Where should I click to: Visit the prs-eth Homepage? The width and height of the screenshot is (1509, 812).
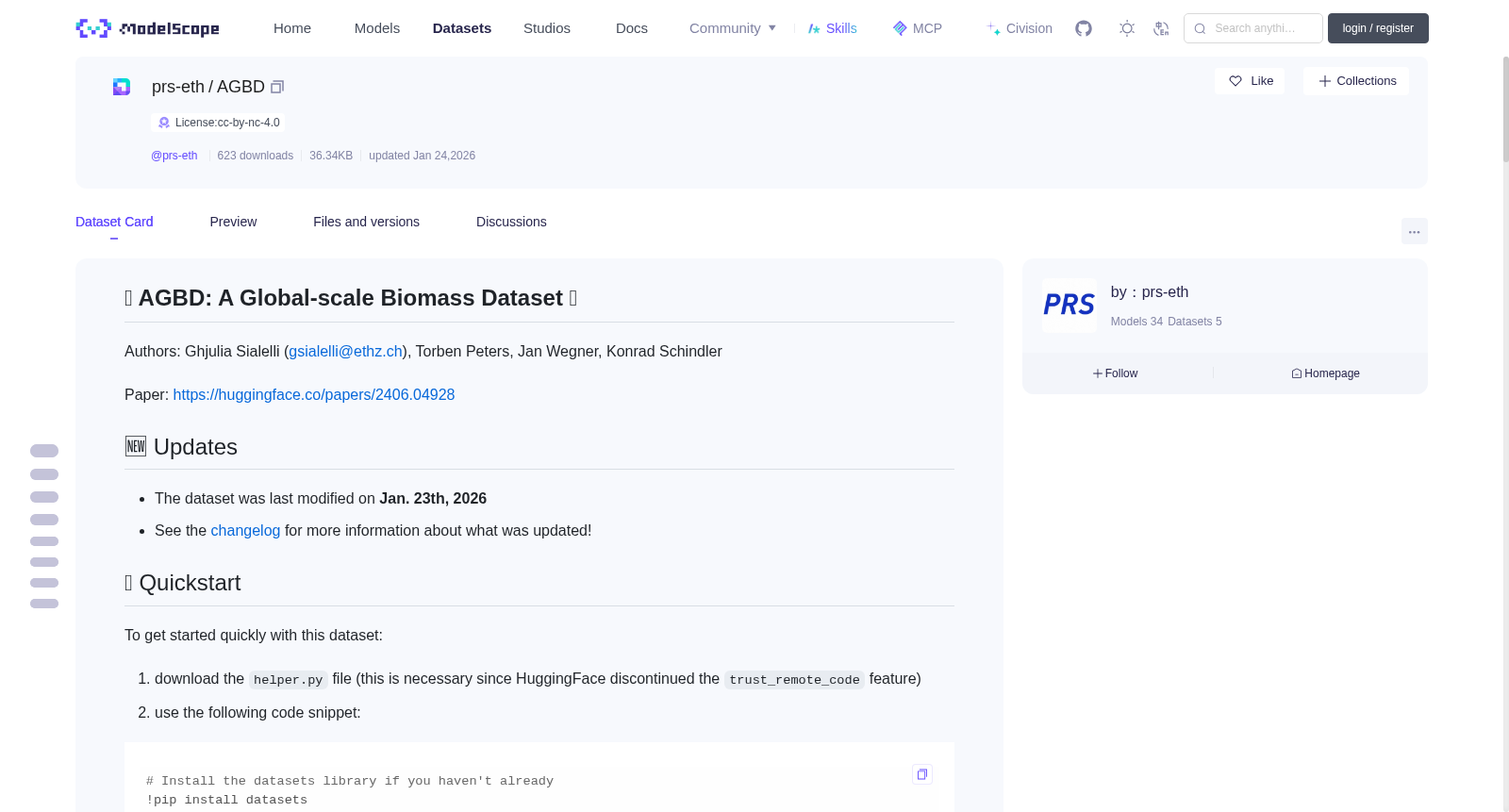(1325, 373)
